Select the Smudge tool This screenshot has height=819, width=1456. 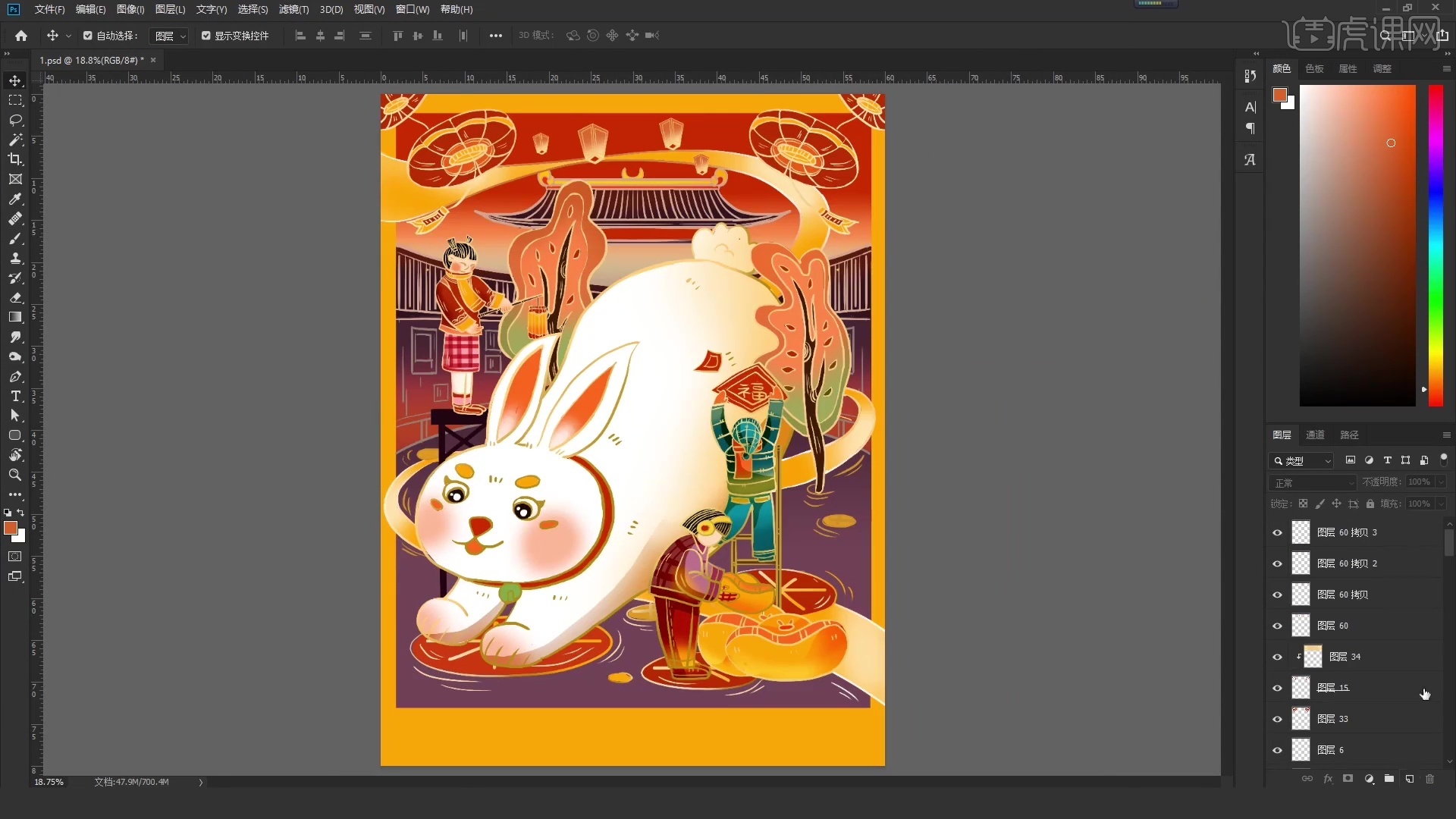point(15,337)
